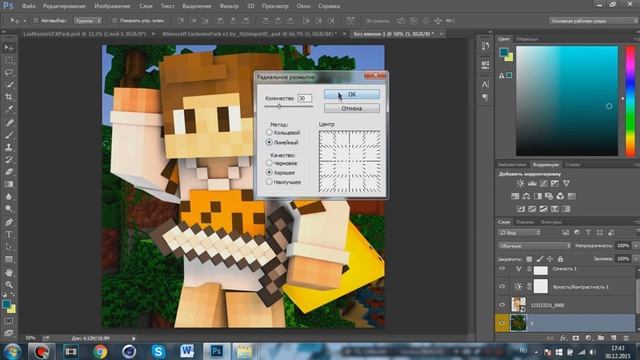
Task: Lock transparent pixels checker icon in Layers
Action: [529, 259]
